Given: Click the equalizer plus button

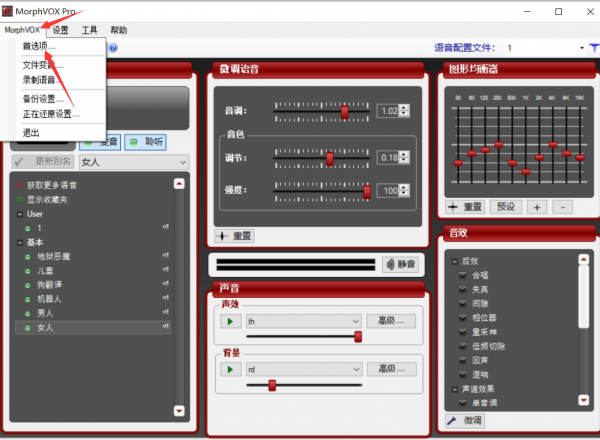Looking at the screenshot, I should pos(537,207).
